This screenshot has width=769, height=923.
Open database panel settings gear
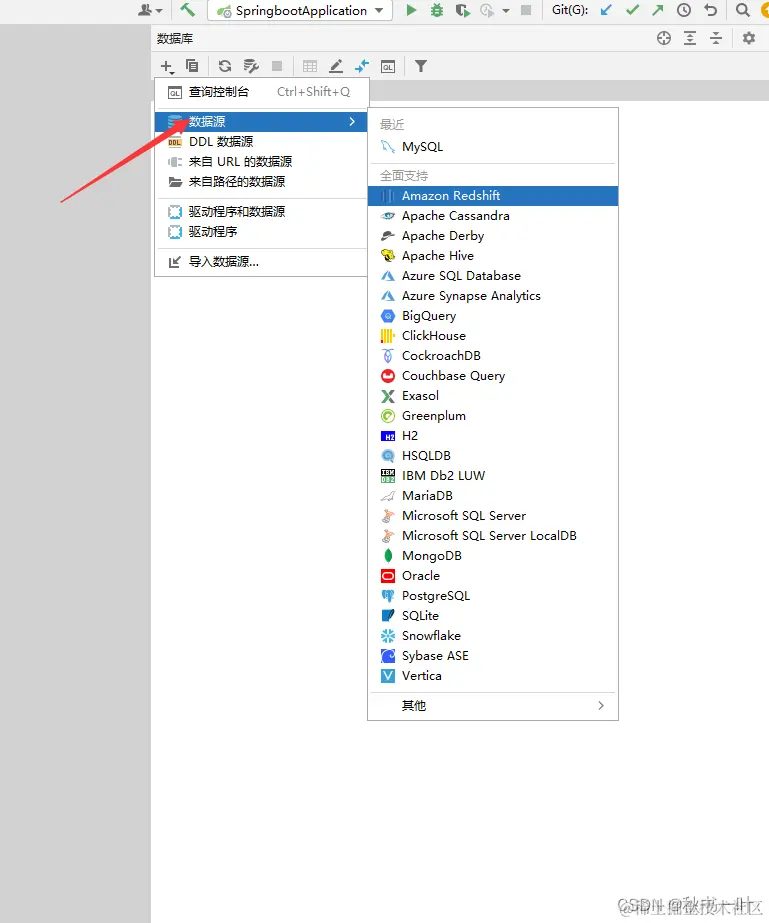(x=748, y=38)
